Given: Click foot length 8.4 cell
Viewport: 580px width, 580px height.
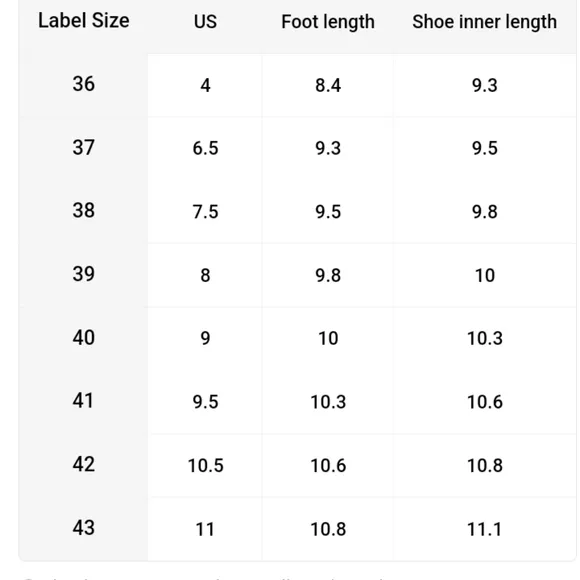Looking at the screenshot, I should 328,85.
